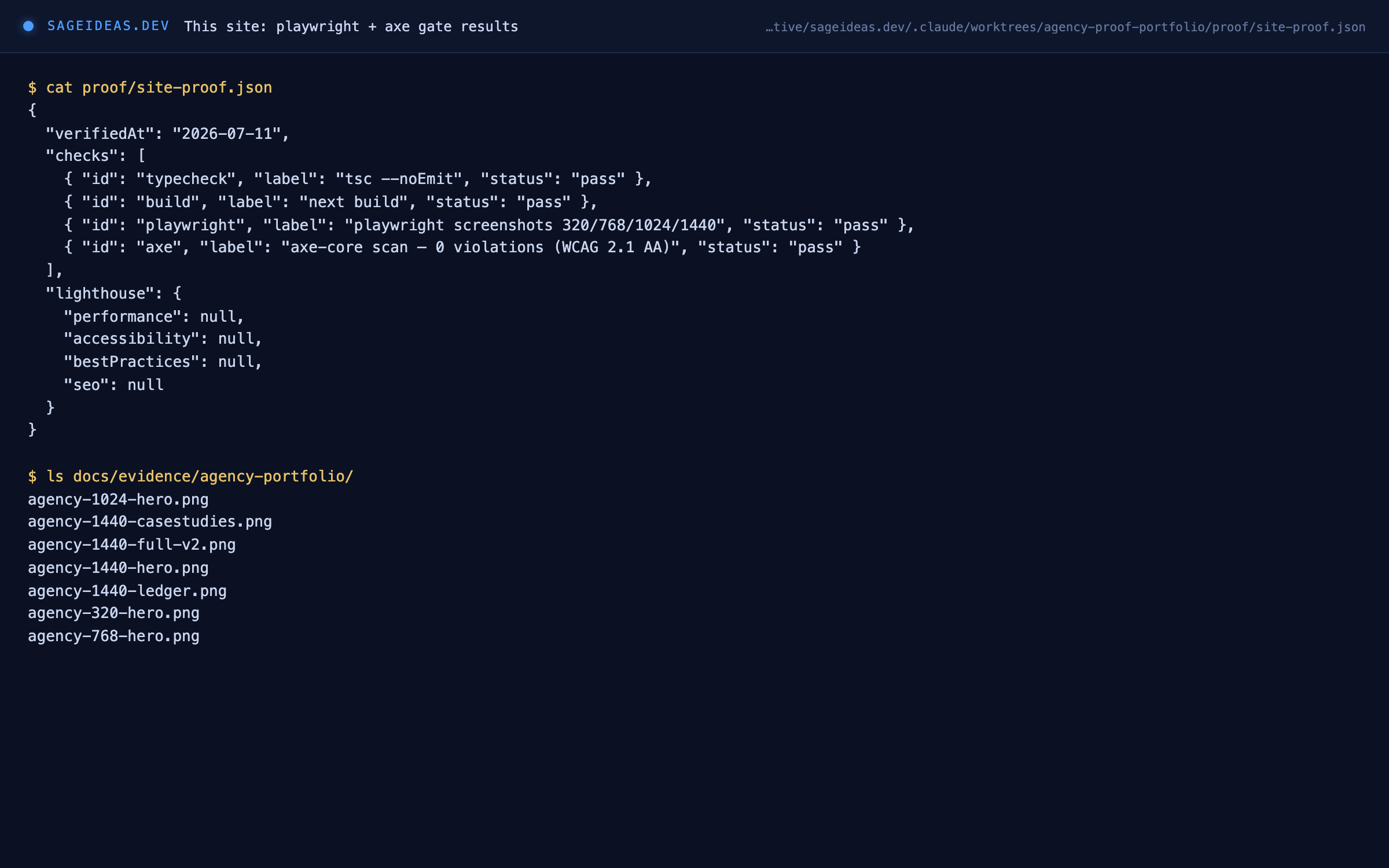This screenshot has width=1389, height=868.
Task: Click the SAGEIDEAS.DEV brand label
Action: click(x=108, y=26)
